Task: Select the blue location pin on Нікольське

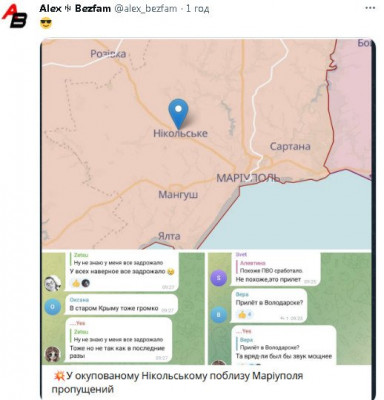Action: coord(178,114)
